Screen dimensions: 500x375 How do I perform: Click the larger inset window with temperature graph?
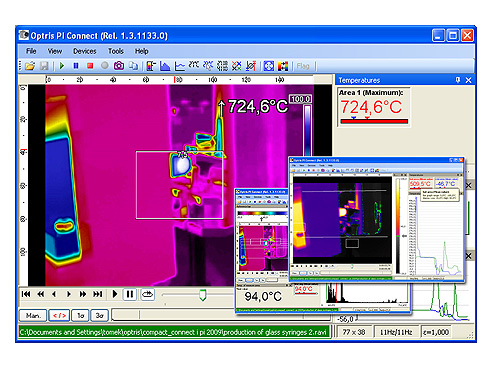376,220
